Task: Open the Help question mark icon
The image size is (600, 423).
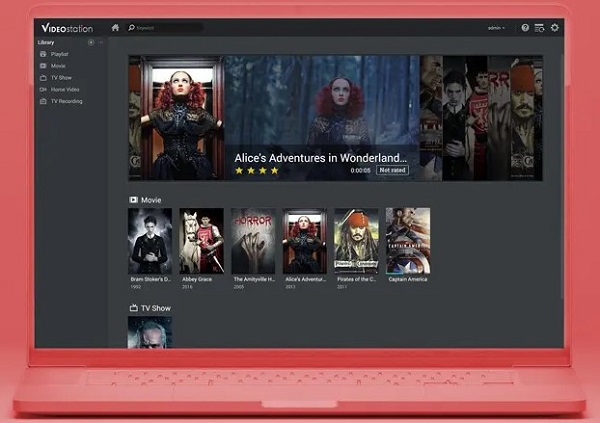Action: [525, 28]
